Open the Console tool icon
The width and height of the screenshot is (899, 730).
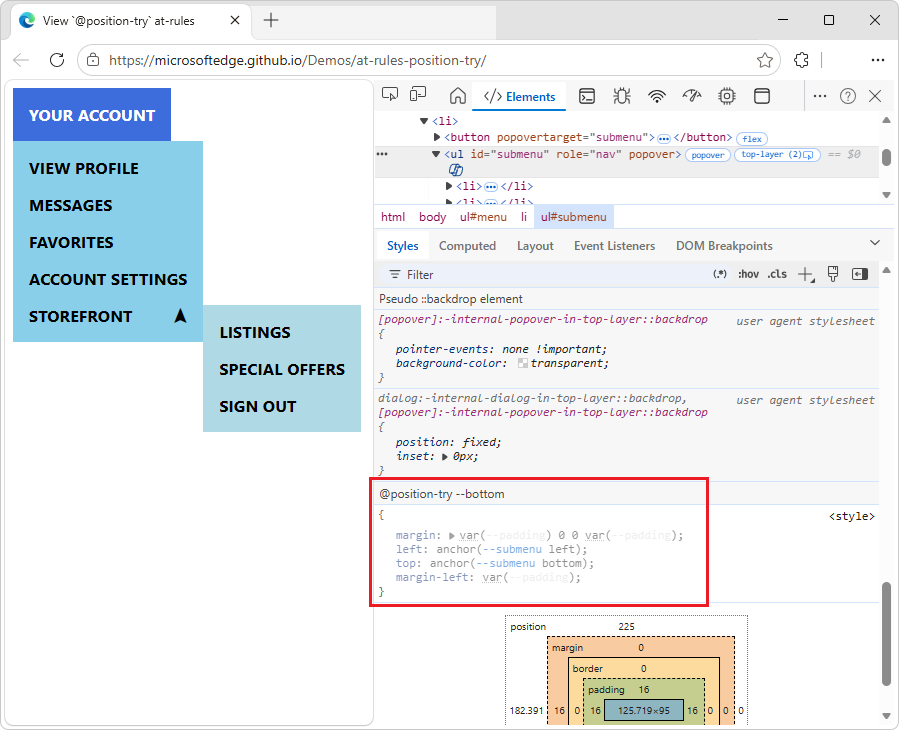587,96
